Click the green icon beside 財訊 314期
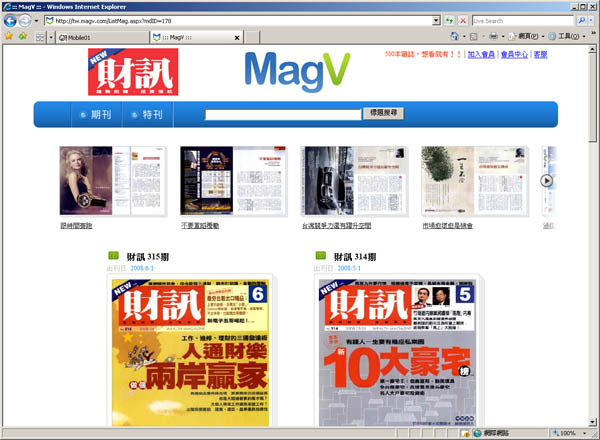The image size is (600, 440). pos(321,255)
